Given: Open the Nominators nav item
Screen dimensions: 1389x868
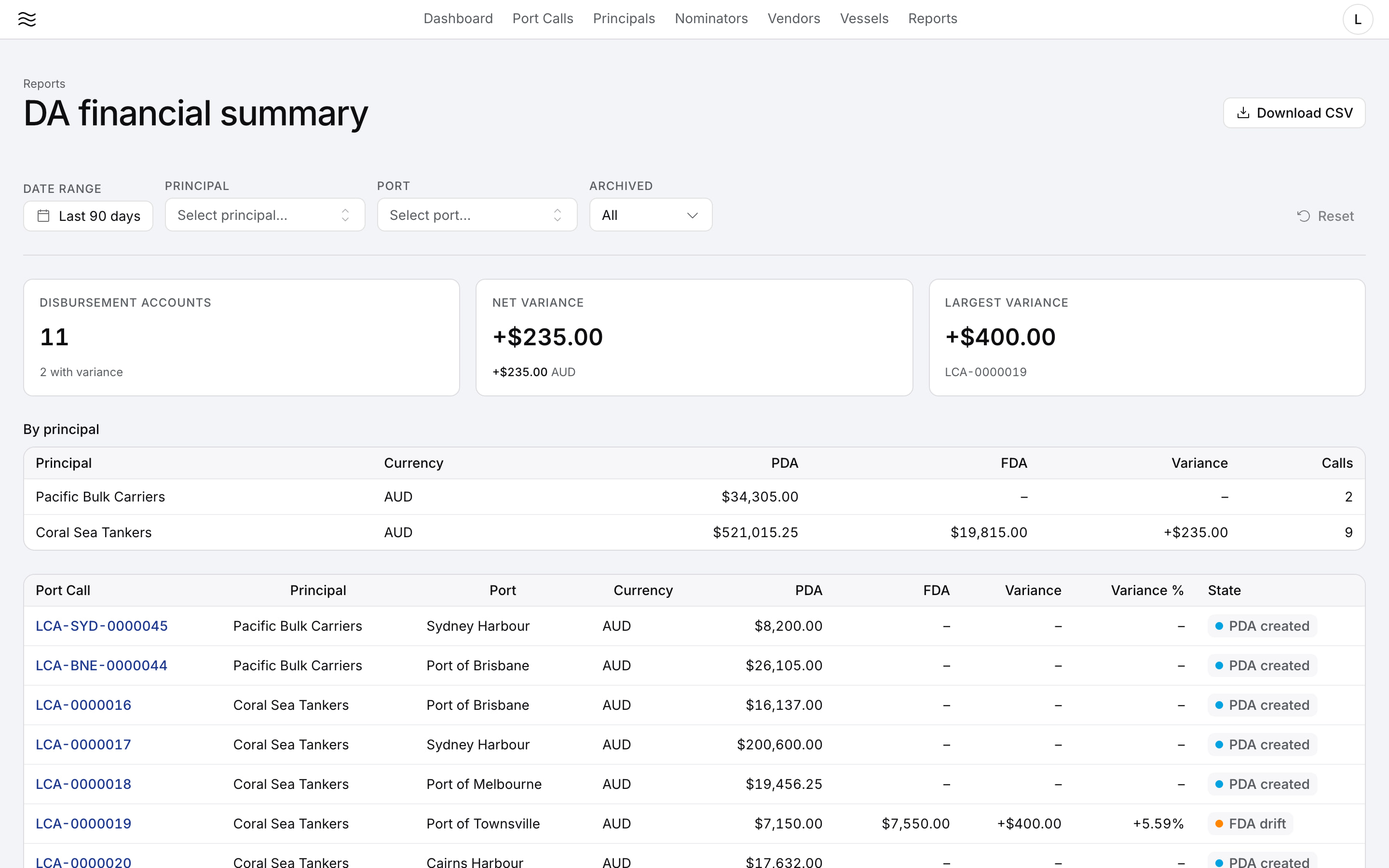Looking at the screenshot, I should coord(711,18).
